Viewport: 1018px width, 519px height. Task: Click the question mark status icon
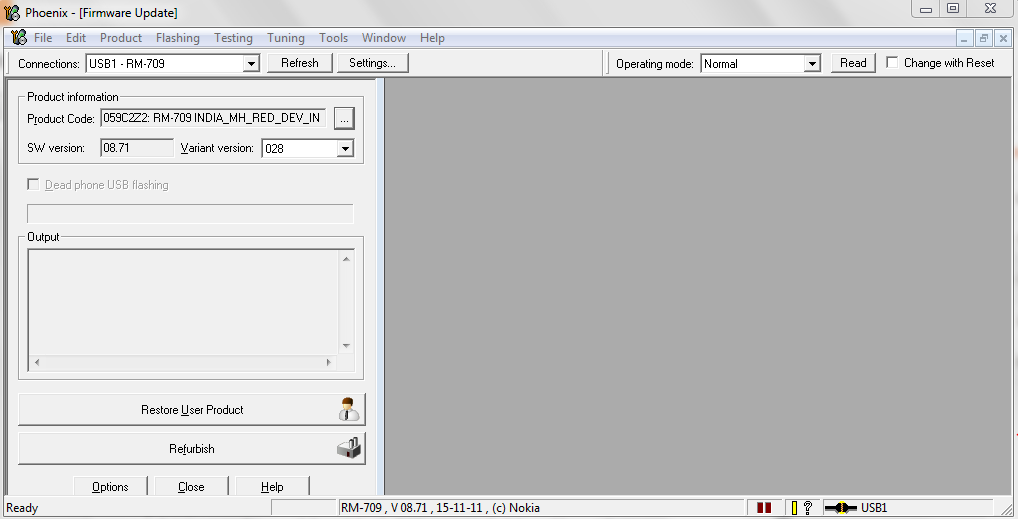808,507
